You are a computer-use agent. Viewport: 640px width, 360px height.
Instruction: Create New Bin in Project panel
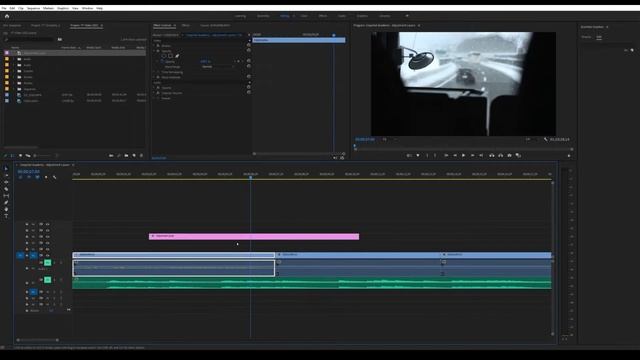click(127, 156)
